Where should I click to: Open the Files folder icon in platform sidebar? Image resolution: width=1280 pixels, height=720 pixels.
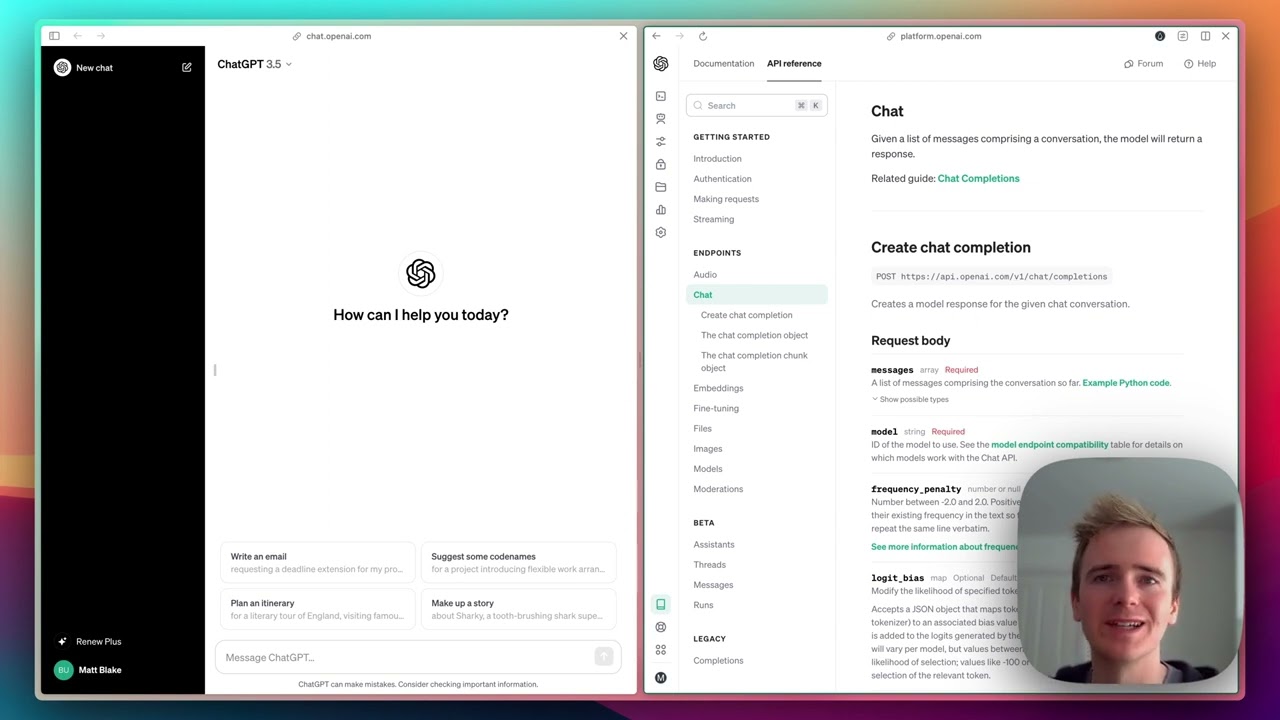[x=660, y=187]
